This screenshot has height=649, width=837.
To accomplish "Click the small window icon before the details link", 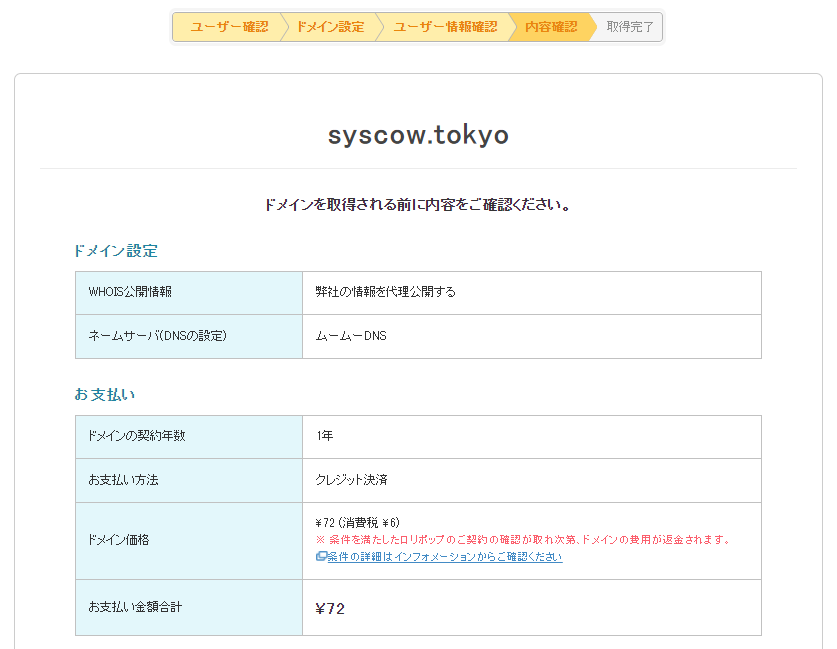I will pos(321,557).
